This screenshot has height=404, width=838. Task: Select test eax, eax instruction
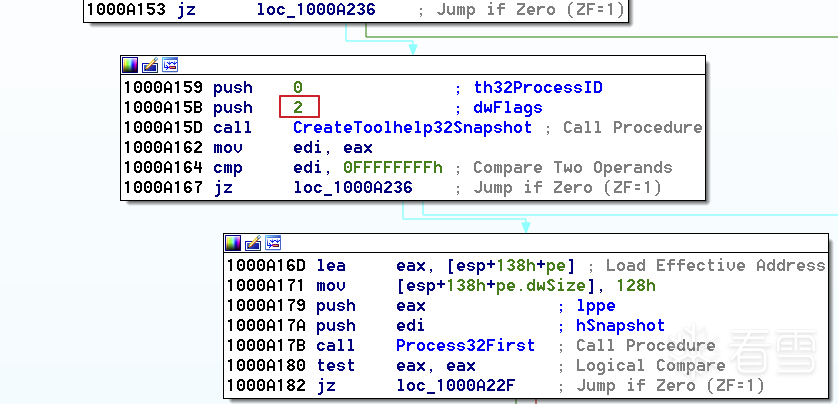click(x=396, y=366)
